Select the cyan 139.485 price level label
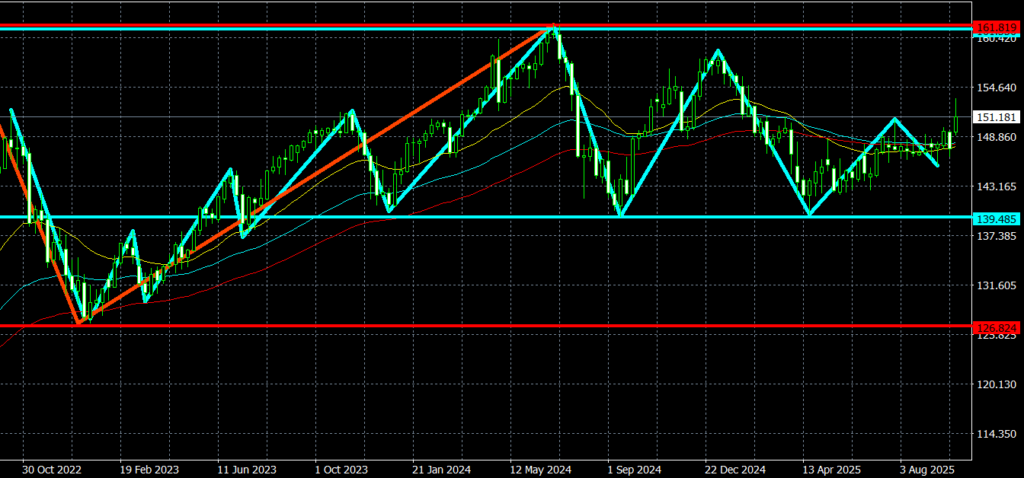Viewport: 1024px width, 478px height. click(x=997, y=217)
